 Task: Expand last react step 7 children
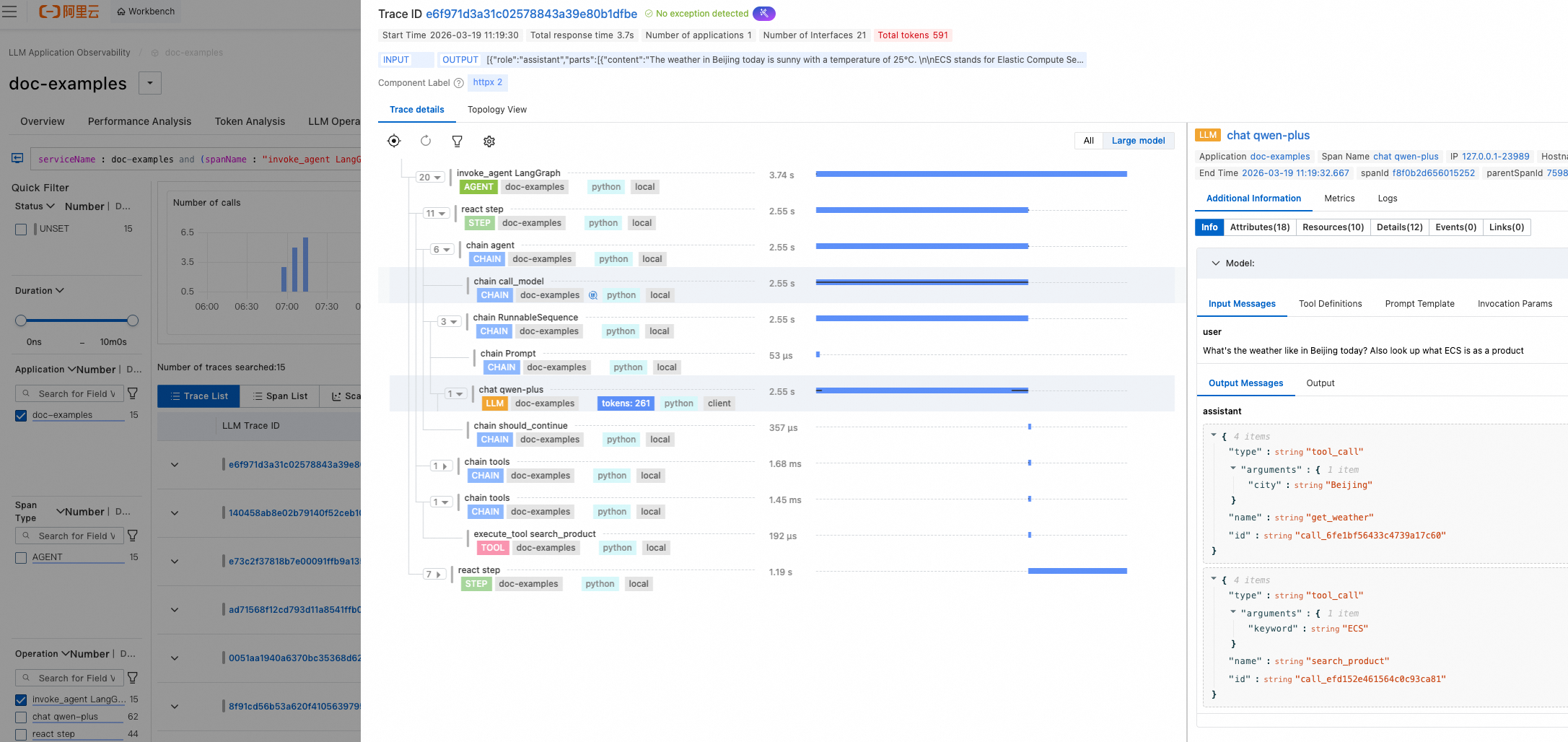[x=434, y=575]
